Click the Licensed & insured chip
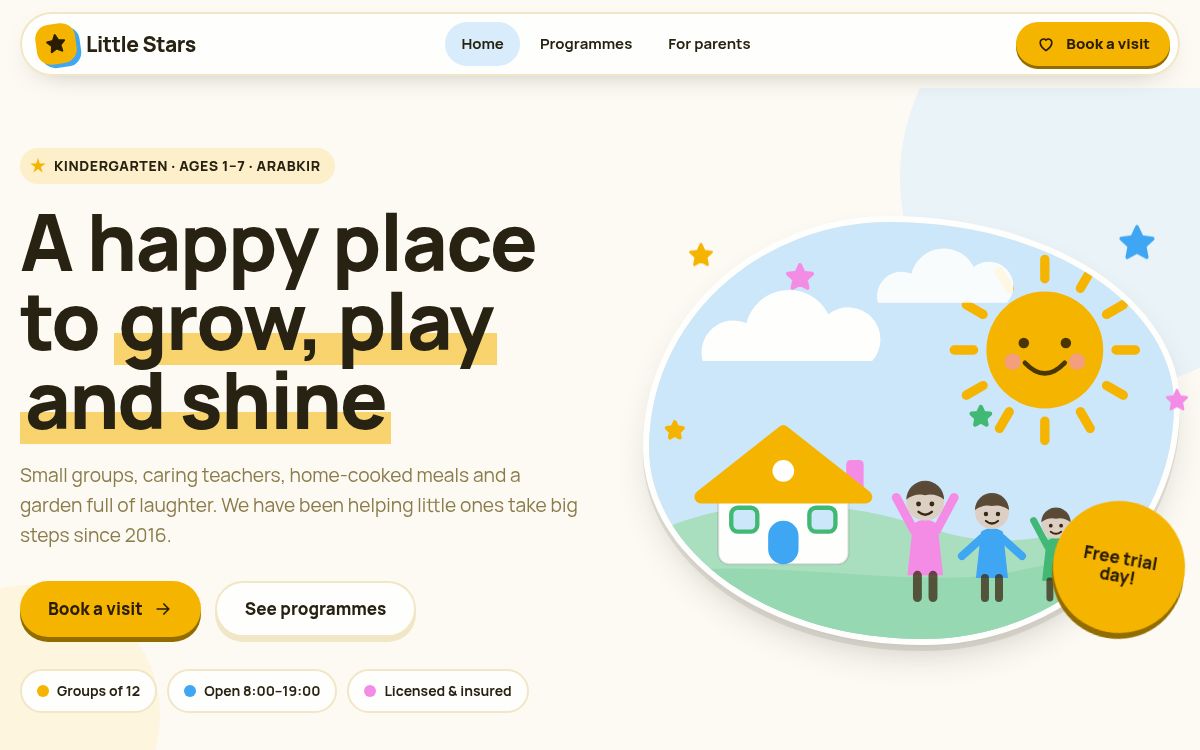This screenshot has width=1200, height=750. [x=438, y=691]
